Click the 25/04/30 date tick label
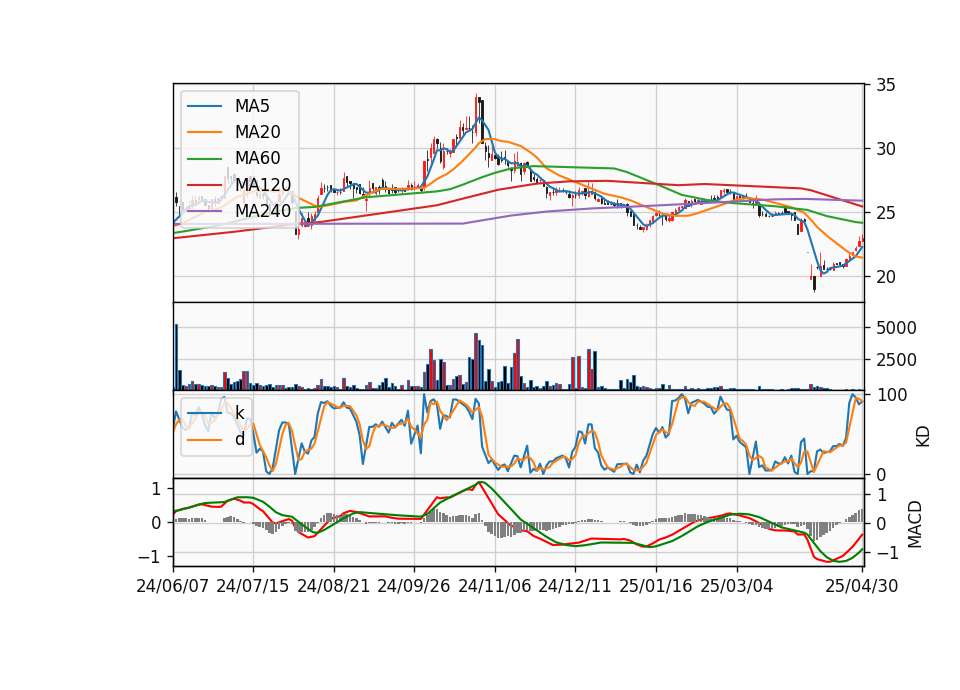Screen dimensions: 960x690 (862, 586)
